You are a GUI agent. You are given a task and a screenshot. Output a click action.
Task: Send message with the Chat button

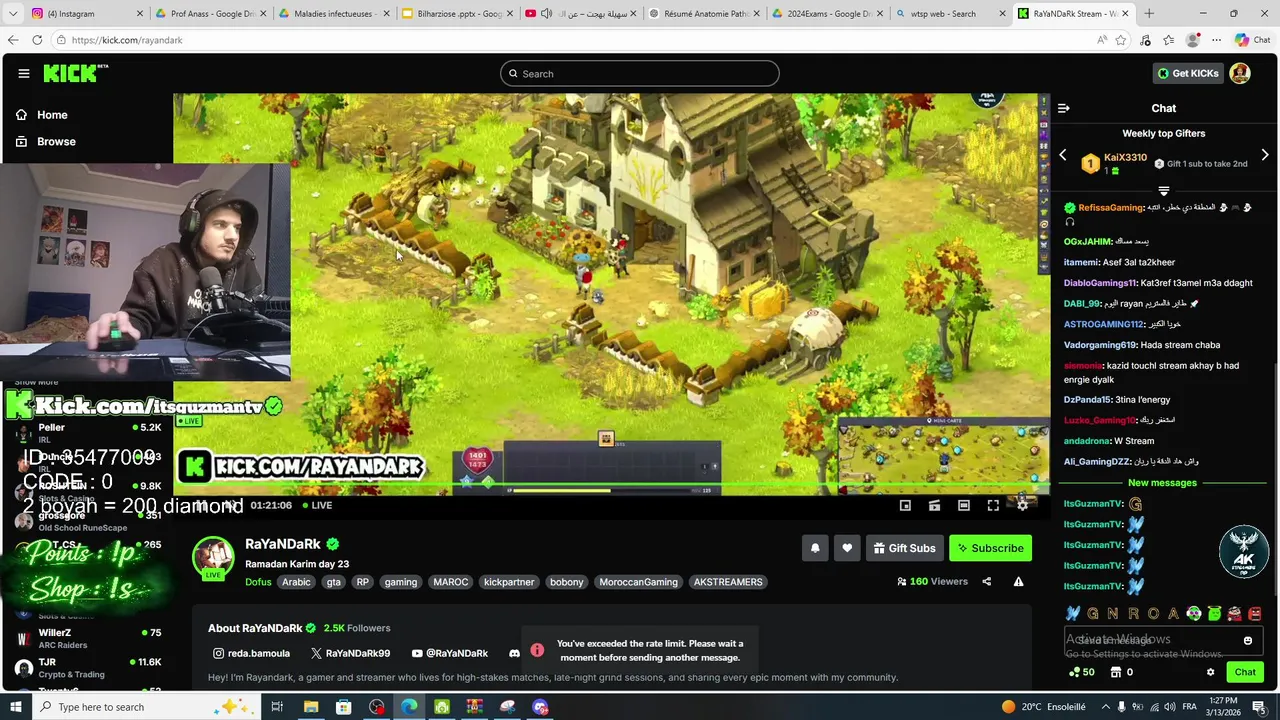(x=1245, y=672)
